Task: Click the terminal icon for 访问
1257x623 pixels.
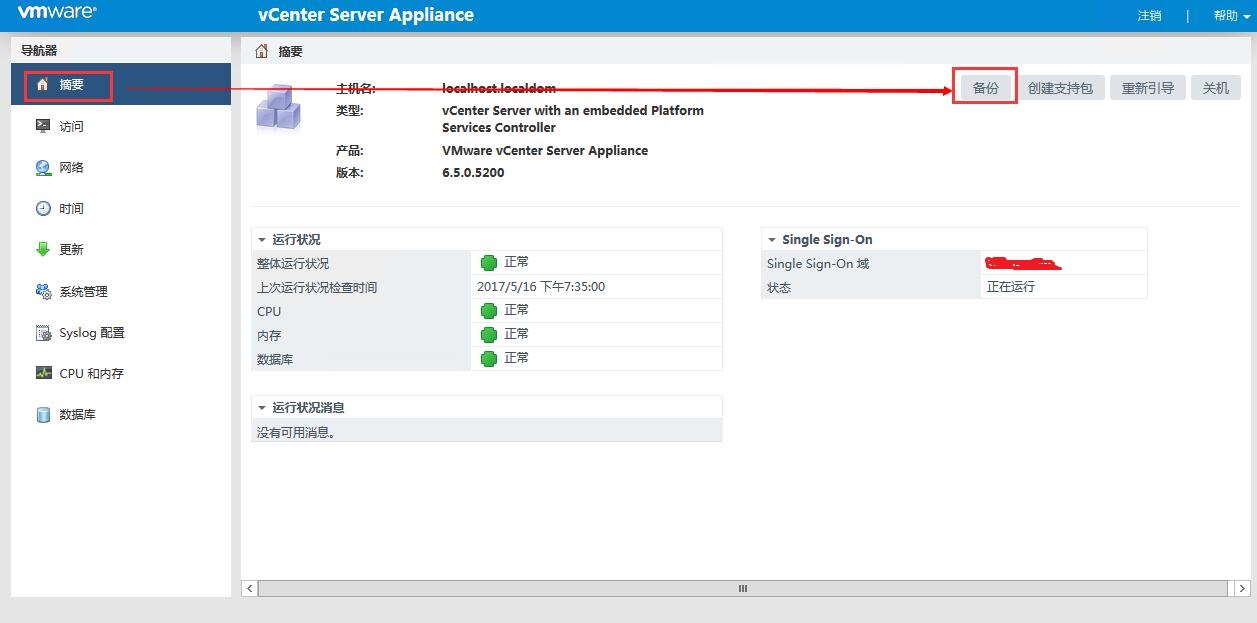Action: coord(43,126)
